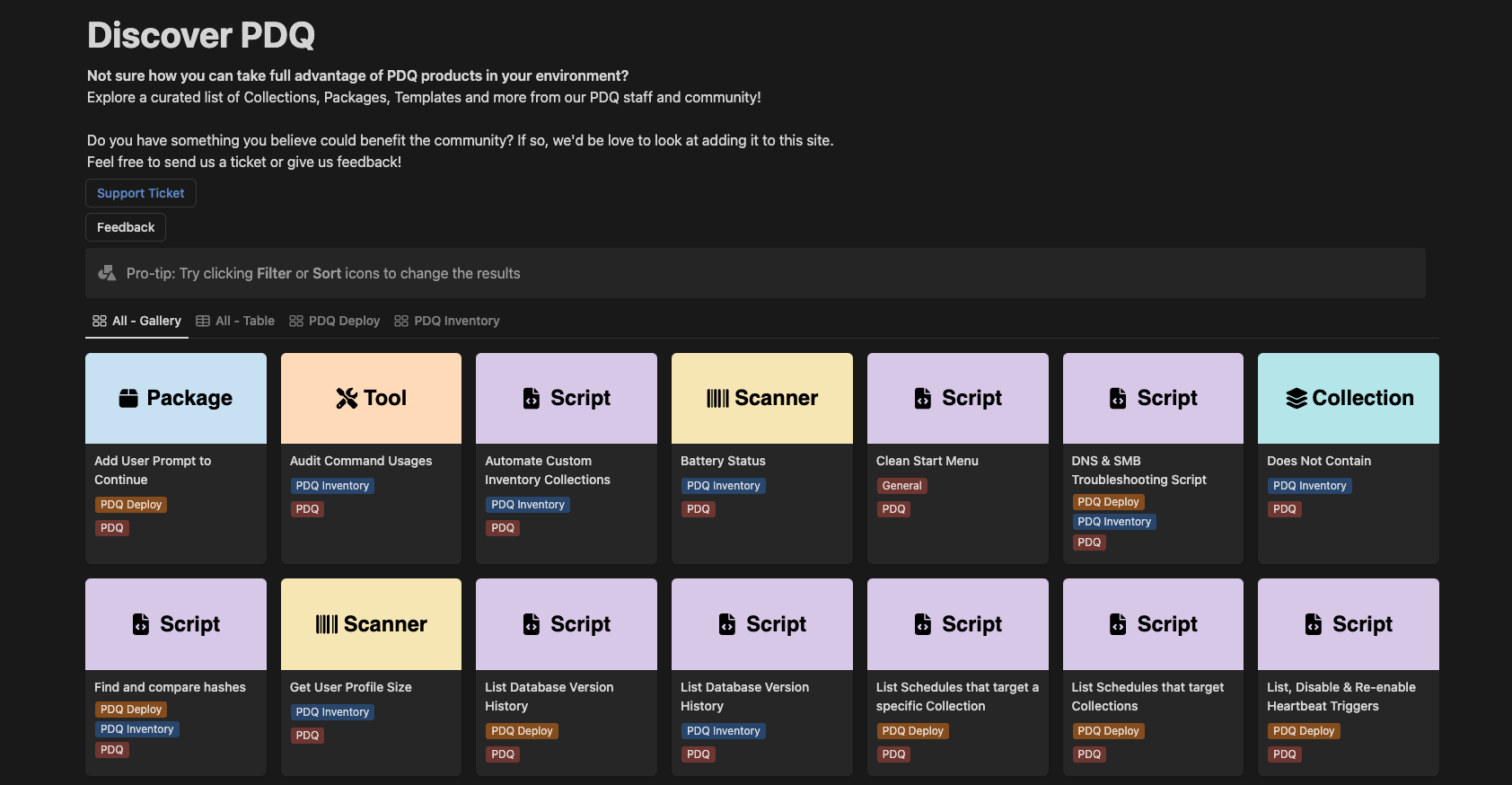Click PDQ Inventory tag on DNS & SMB Troubleshooting card
This screenshot has height=785, width=1512.
pyautogui.click(x=1114, y=522)
